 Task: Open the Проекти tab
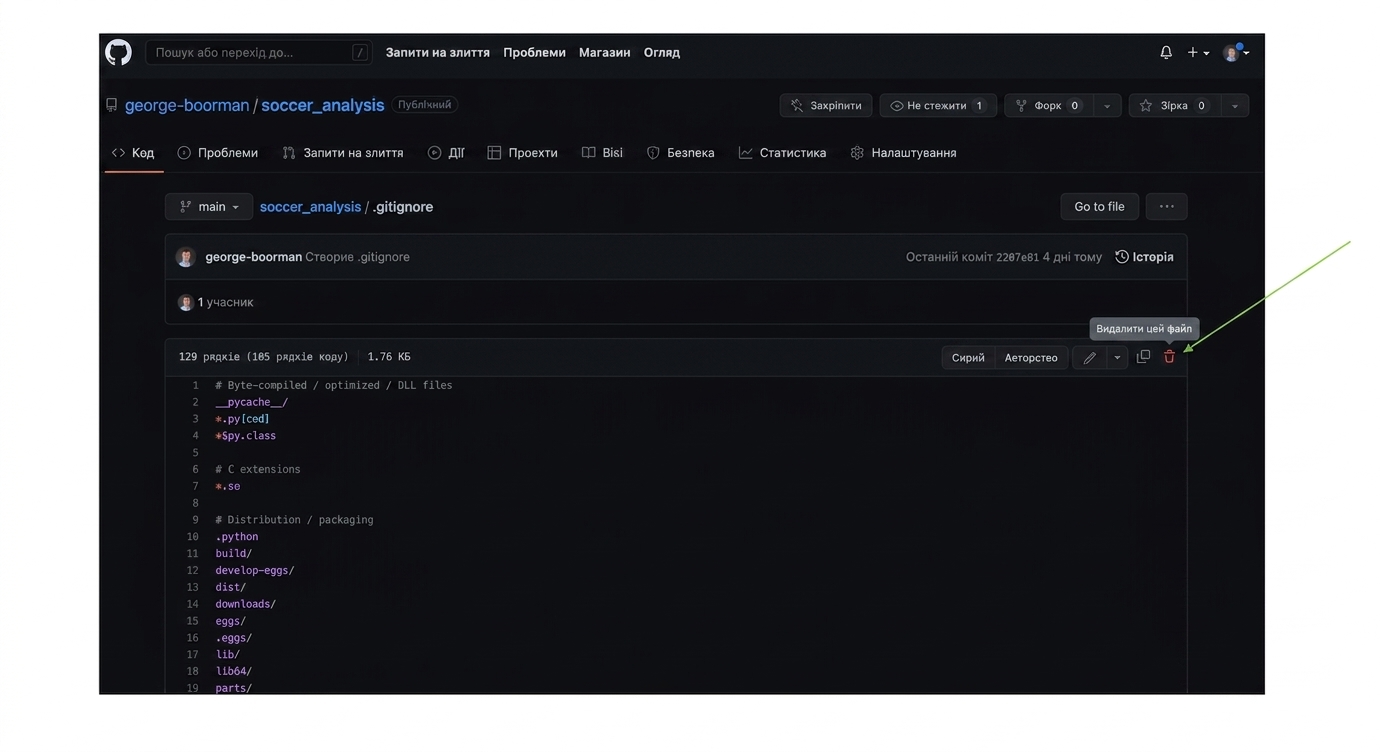pos(523,153)
